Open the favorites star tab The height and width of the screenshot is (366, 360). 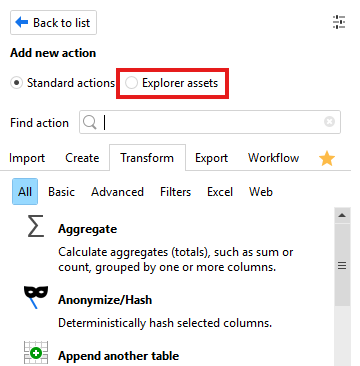327,158
